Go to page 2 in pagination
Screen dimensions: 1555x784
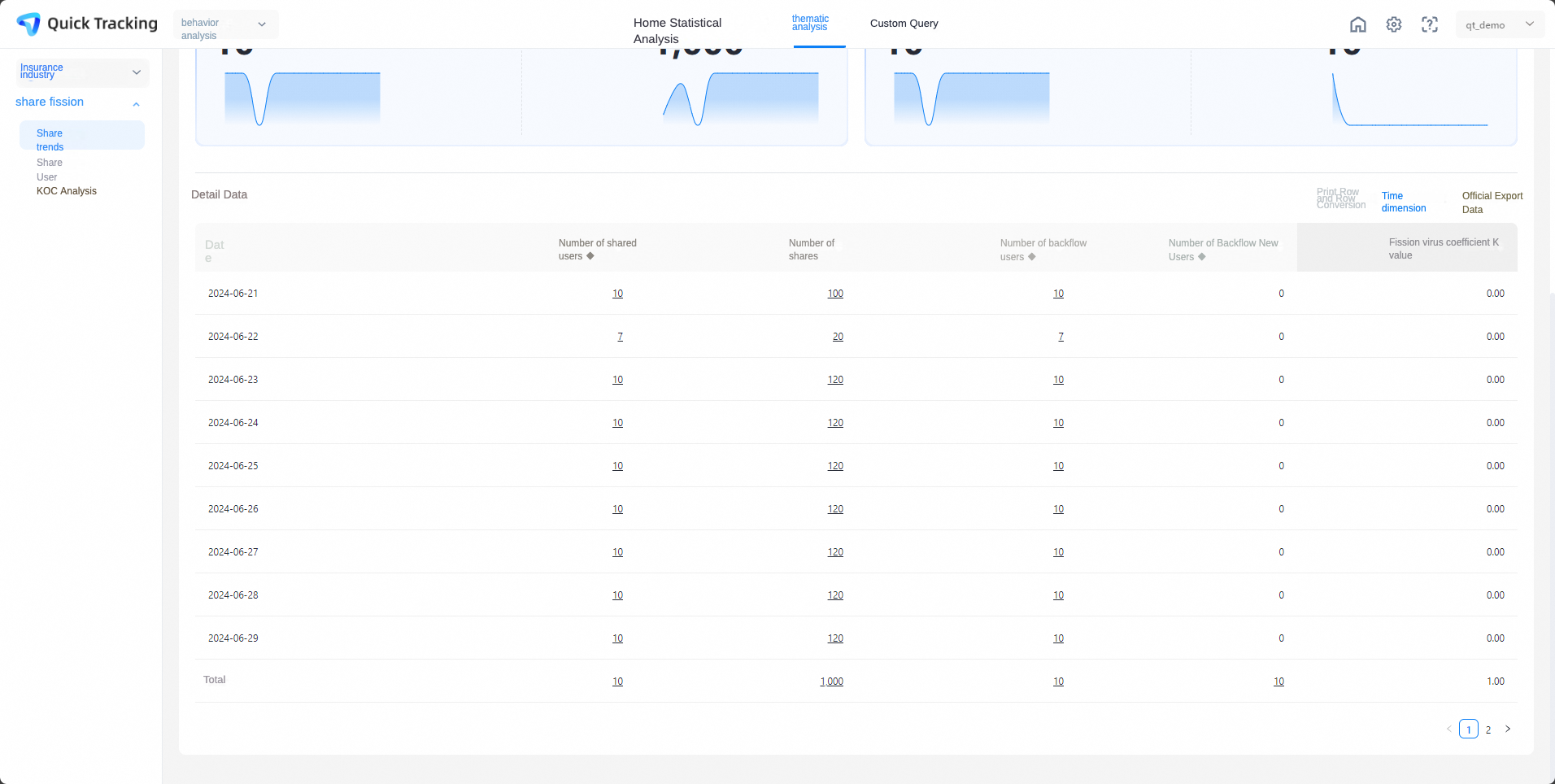pos(1488,730)
